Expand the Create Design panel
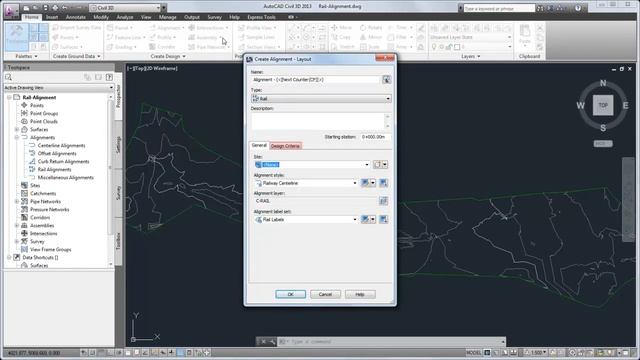This screenshot has width=640, height=360. 168,56
